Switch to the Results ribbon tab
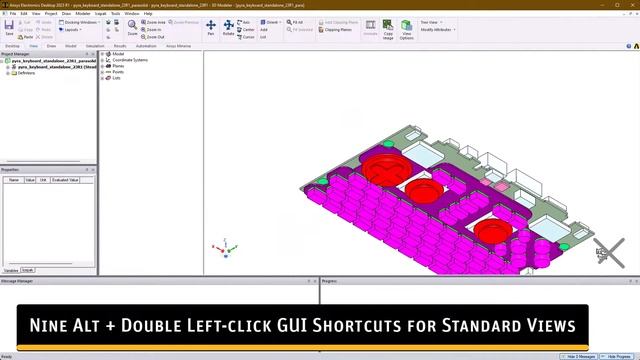 pyautogui.click(x=120, y=46)
